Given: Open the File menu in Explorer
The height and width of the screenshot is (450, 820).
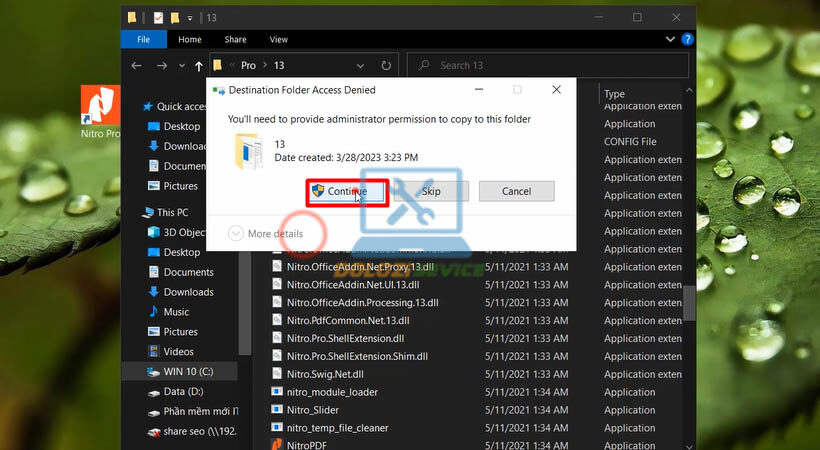Looking at the screenshot, I should tap(143, 39).
